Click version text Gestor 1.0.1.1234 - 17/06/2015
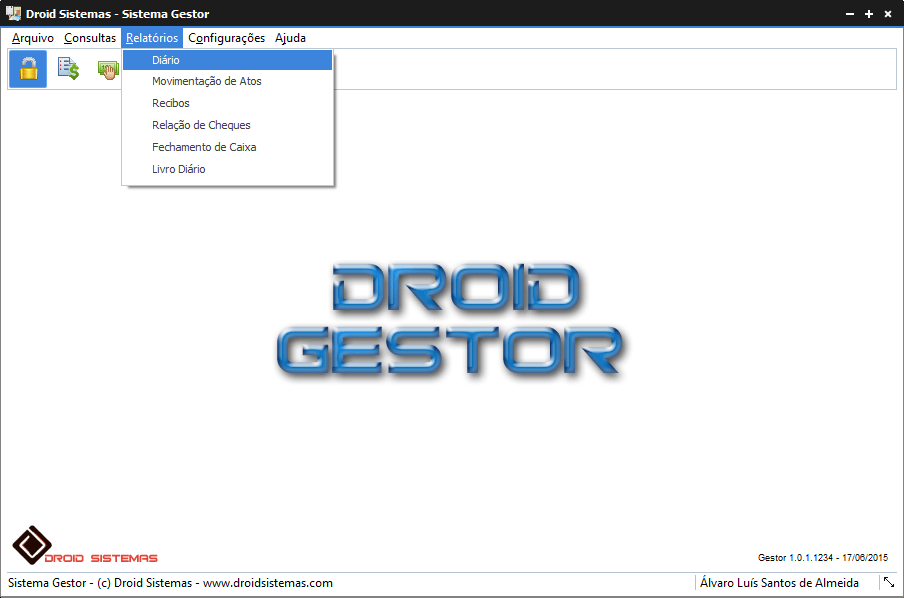The image size is (904, 598). pyautogui.click(x=823, y=558)
